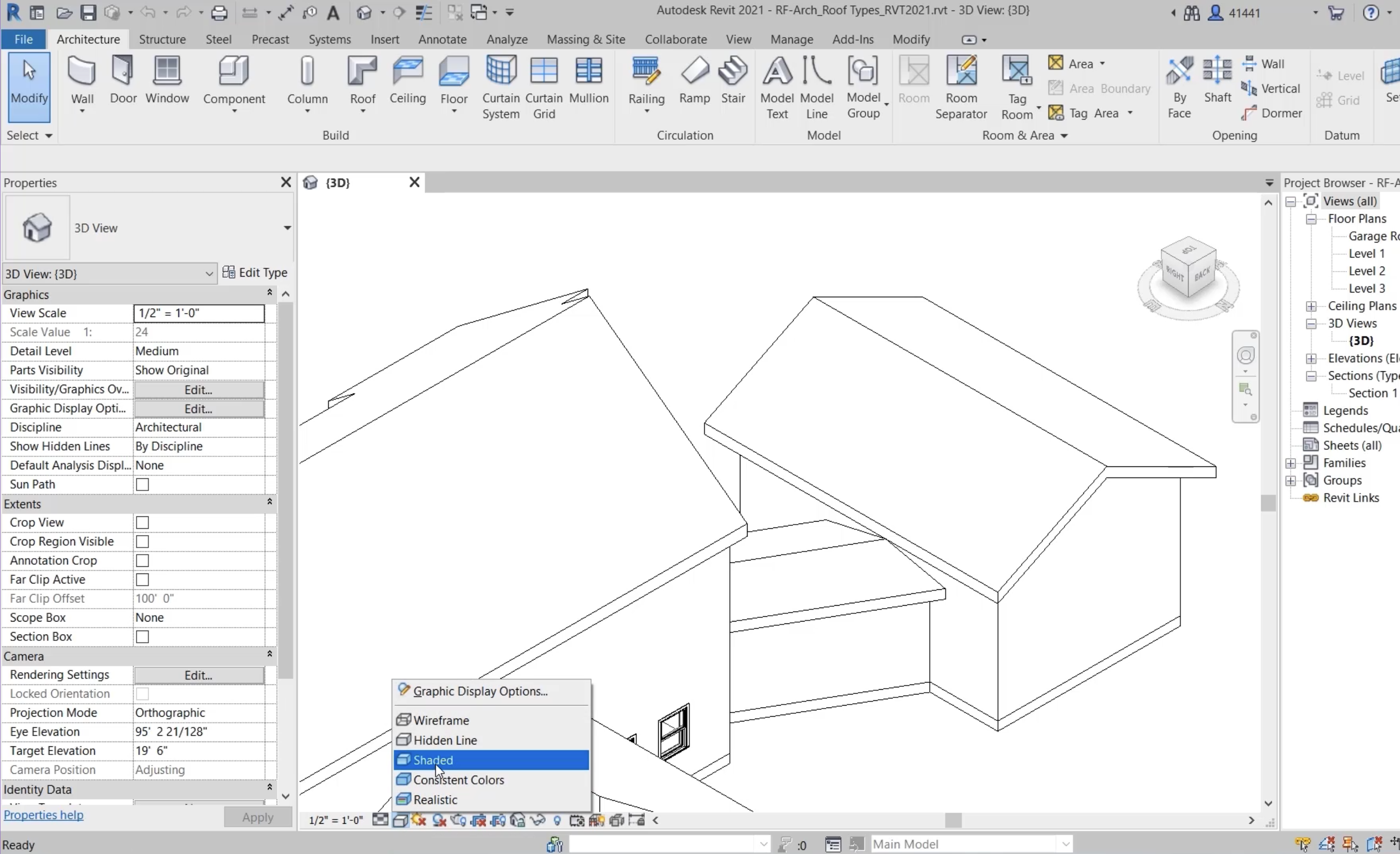Select the Stair tool
This screenshot has width=1400, height=854.
click(733, 80)
